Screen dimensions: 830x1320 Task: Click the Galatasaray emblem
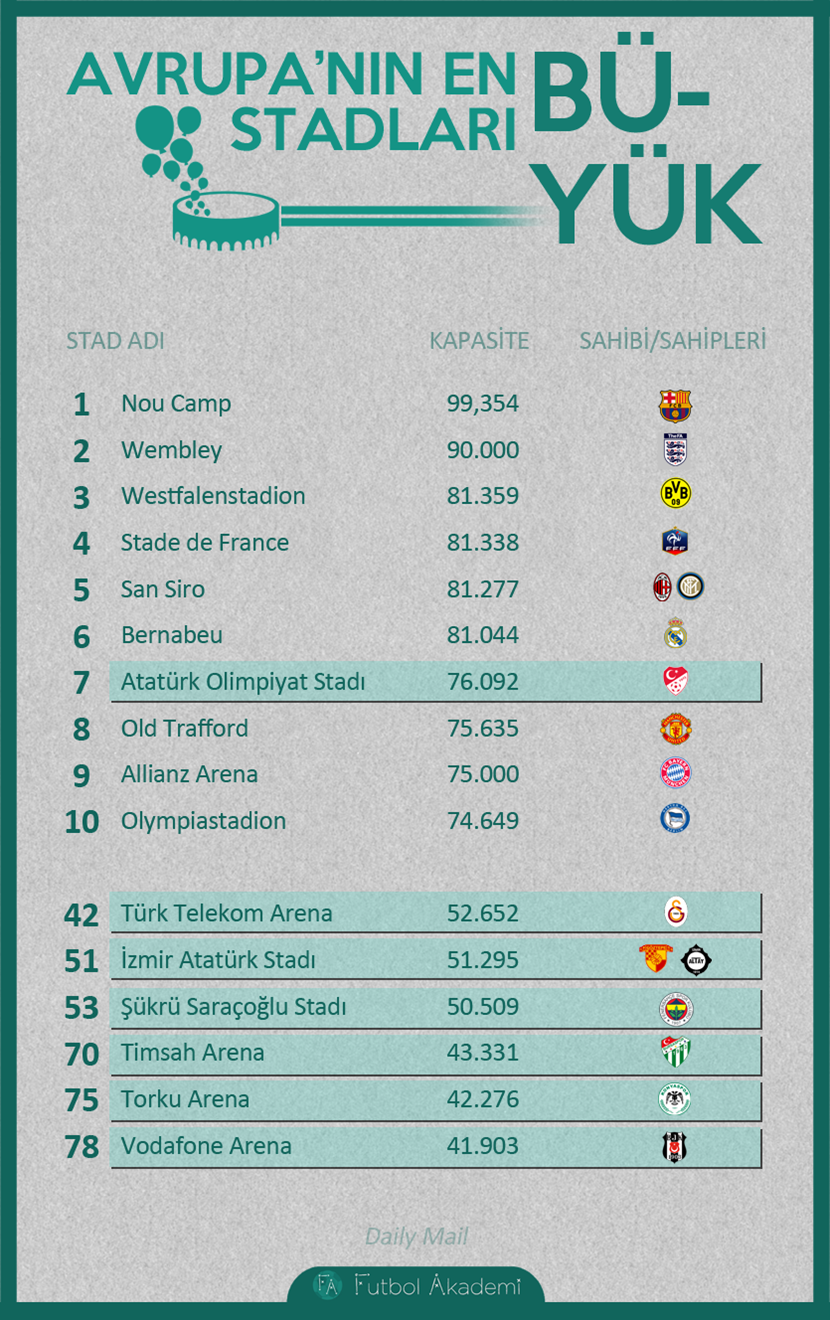pyautogui.click(x=676, y=912)
